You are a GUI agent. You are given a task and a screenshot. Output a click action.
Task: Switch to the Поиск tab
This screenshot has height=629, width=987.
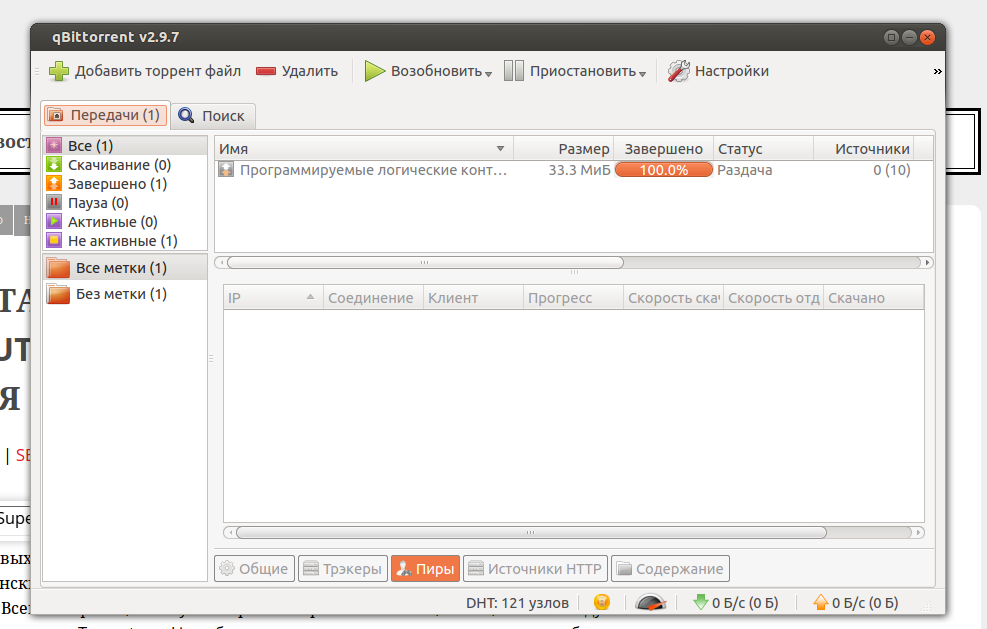point(212,116)
